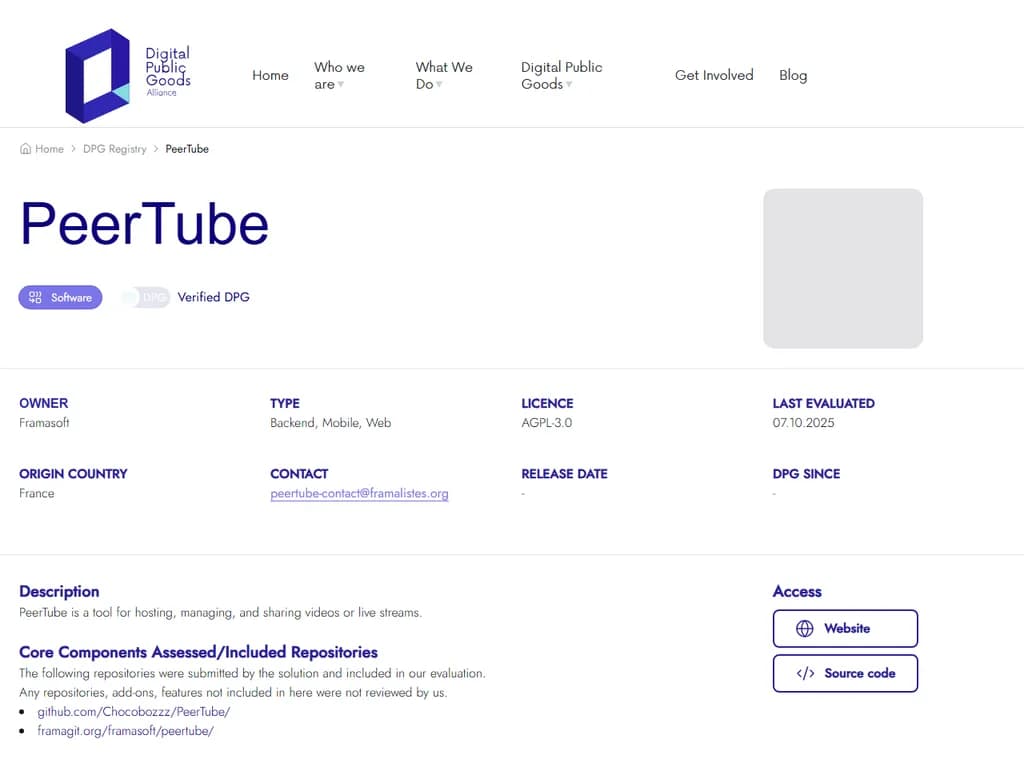The image size is (1024, 768).
Task: Expand the What We Do menu
Action: tap(444, 75)
